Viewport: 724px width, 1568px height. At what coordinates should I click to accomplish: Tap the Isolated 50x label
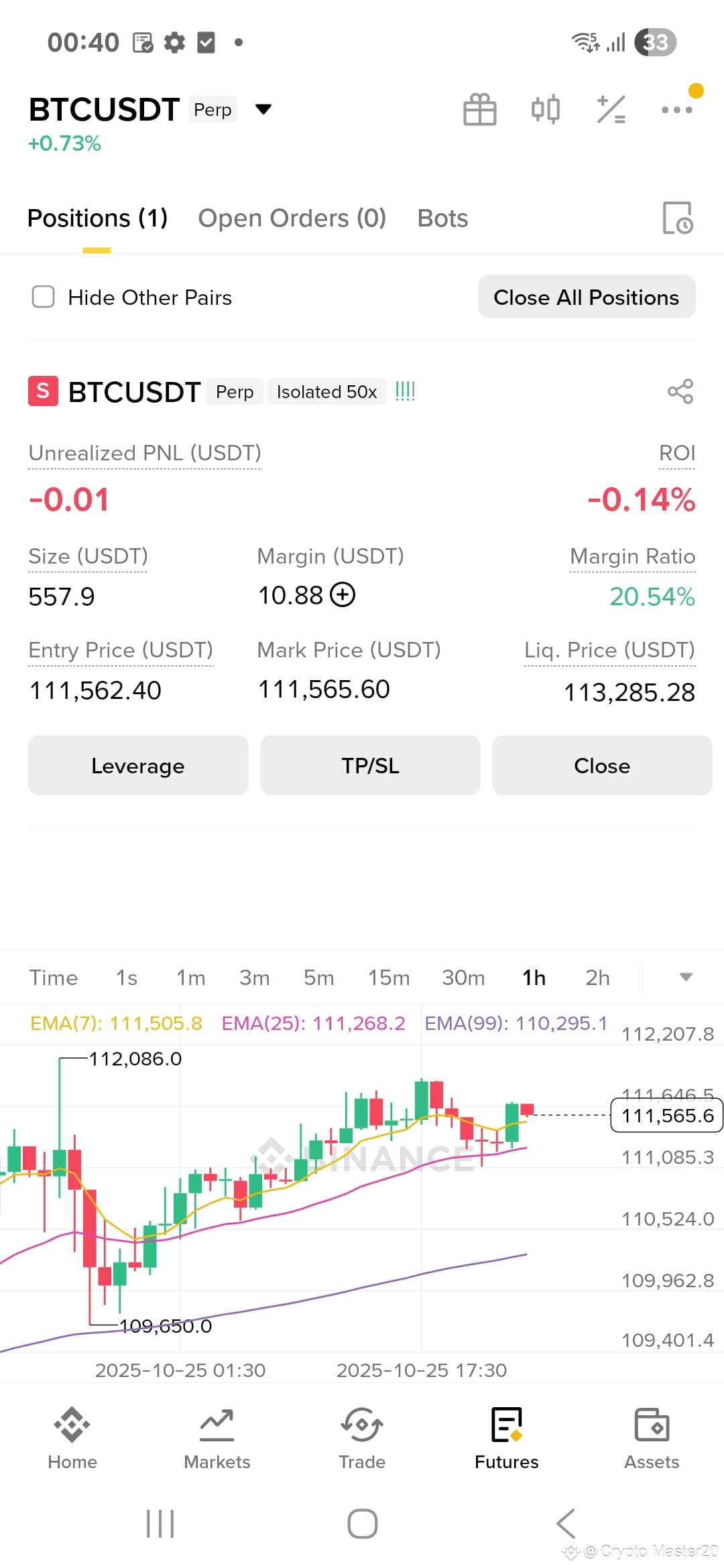pyautogui.click(x=326, y=391)
